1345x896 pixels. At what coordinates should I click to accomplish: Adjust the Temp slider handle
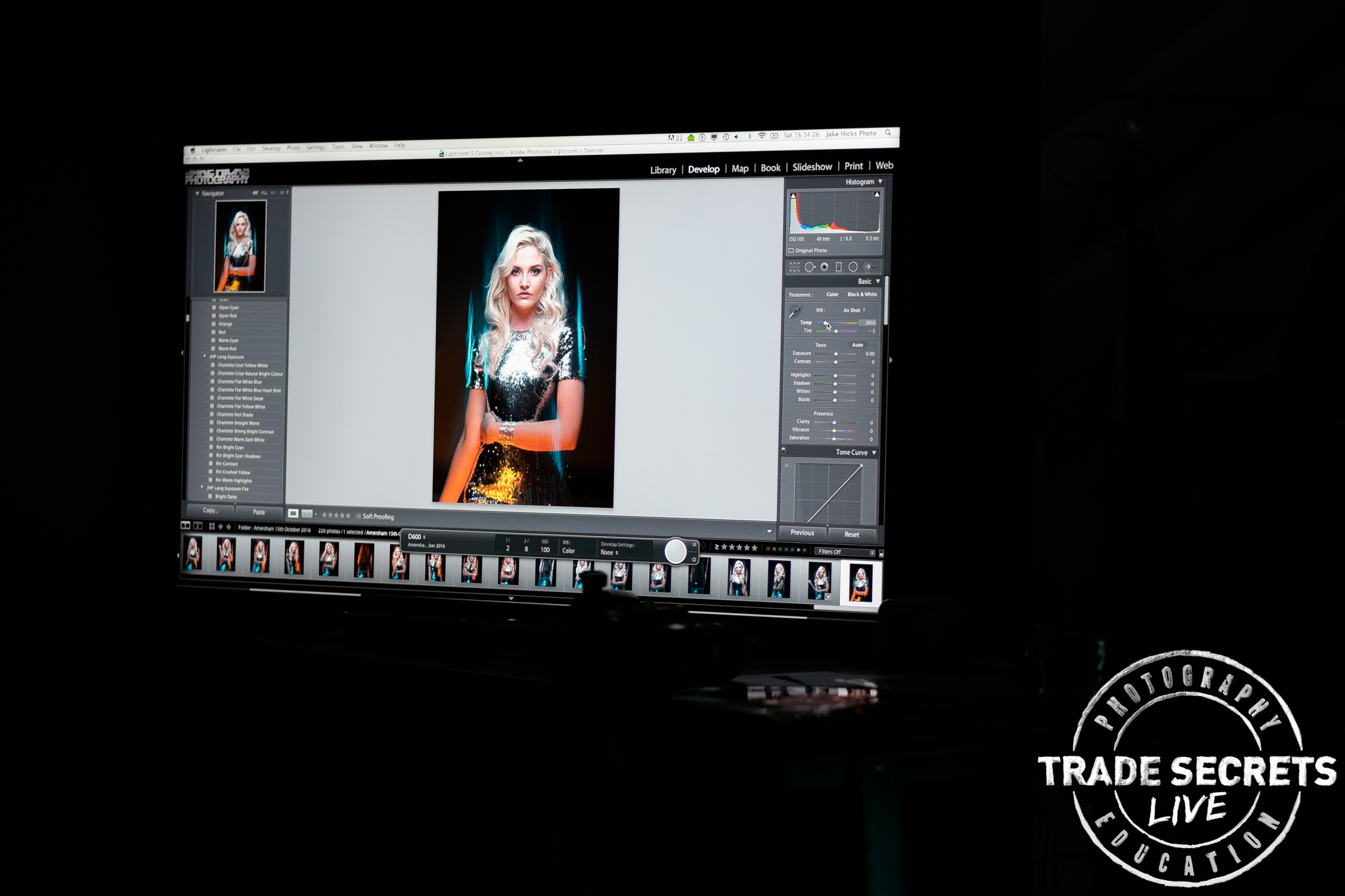826,323
